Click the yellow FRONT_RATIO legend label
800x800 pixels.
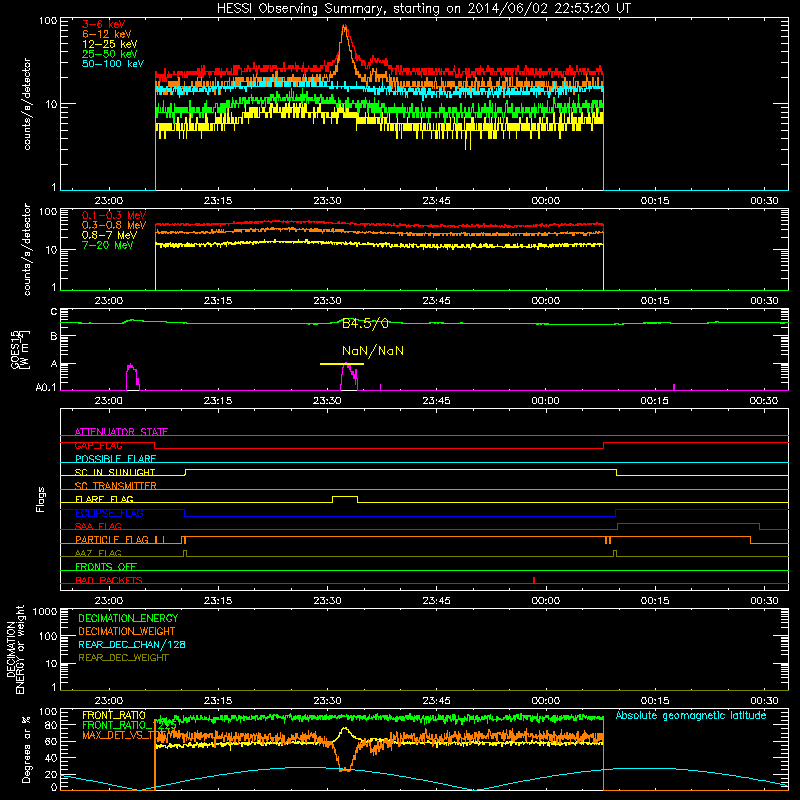[x=114, y=715]
